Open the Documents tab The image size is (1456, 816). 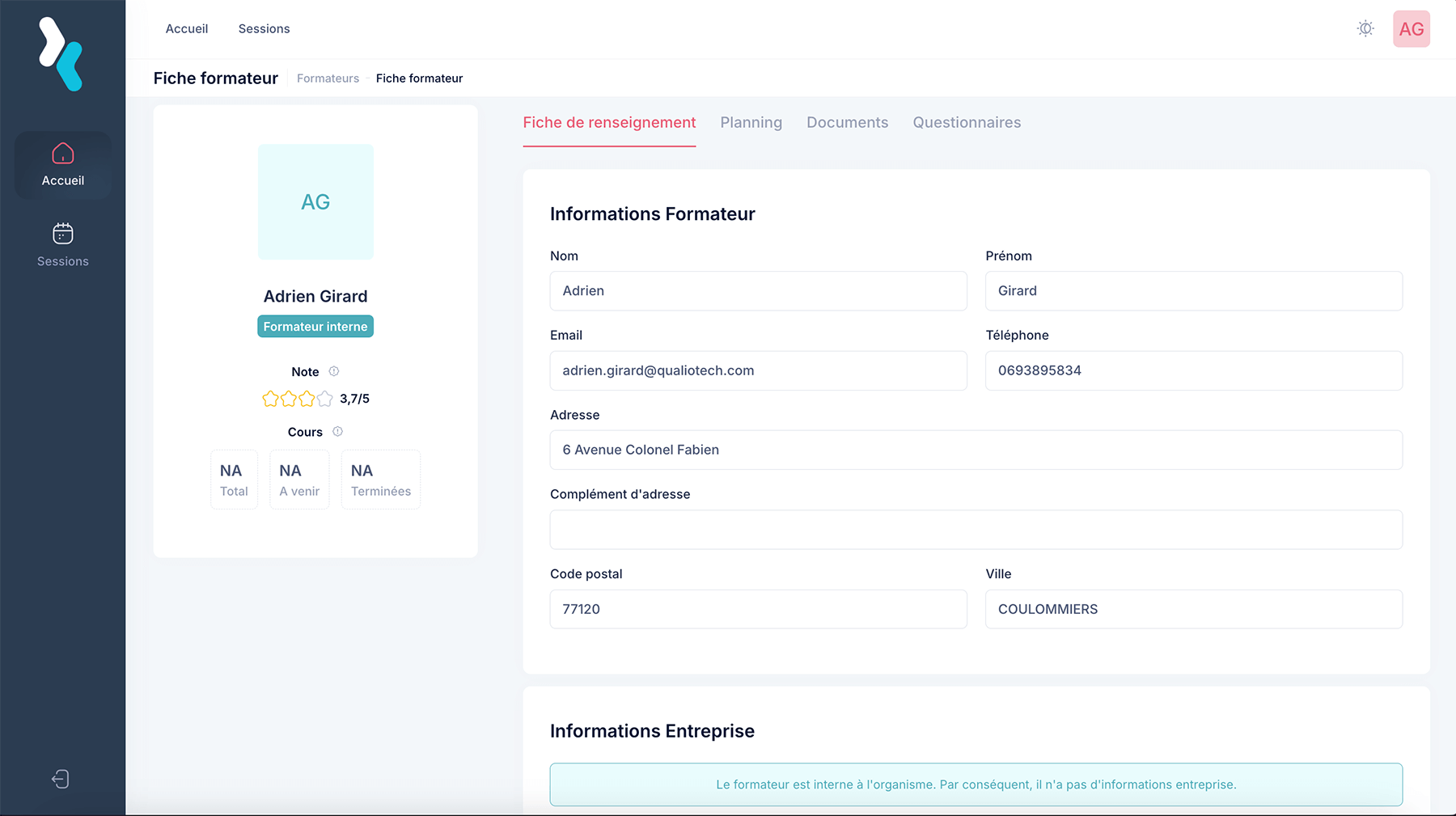[847, 123]
